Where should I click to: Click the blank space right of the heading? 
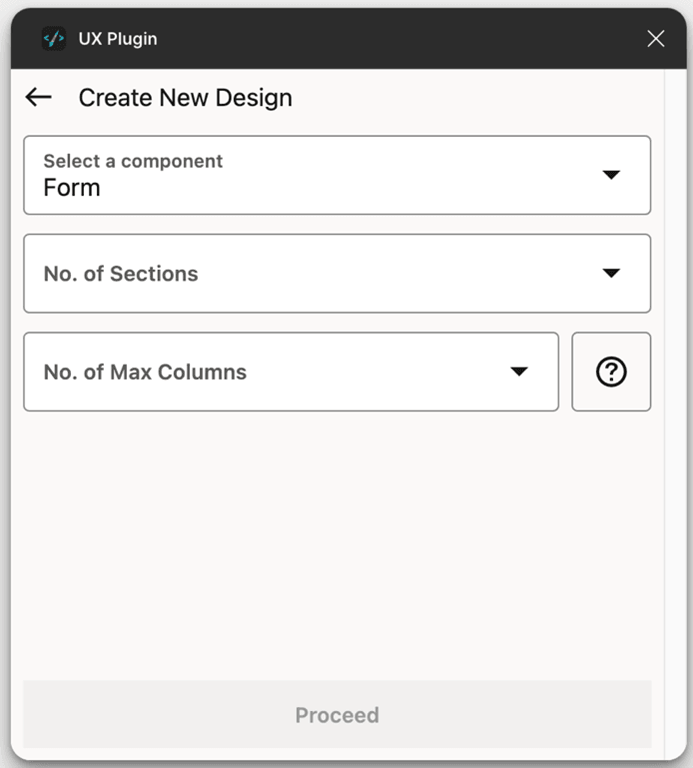(470, 98)
